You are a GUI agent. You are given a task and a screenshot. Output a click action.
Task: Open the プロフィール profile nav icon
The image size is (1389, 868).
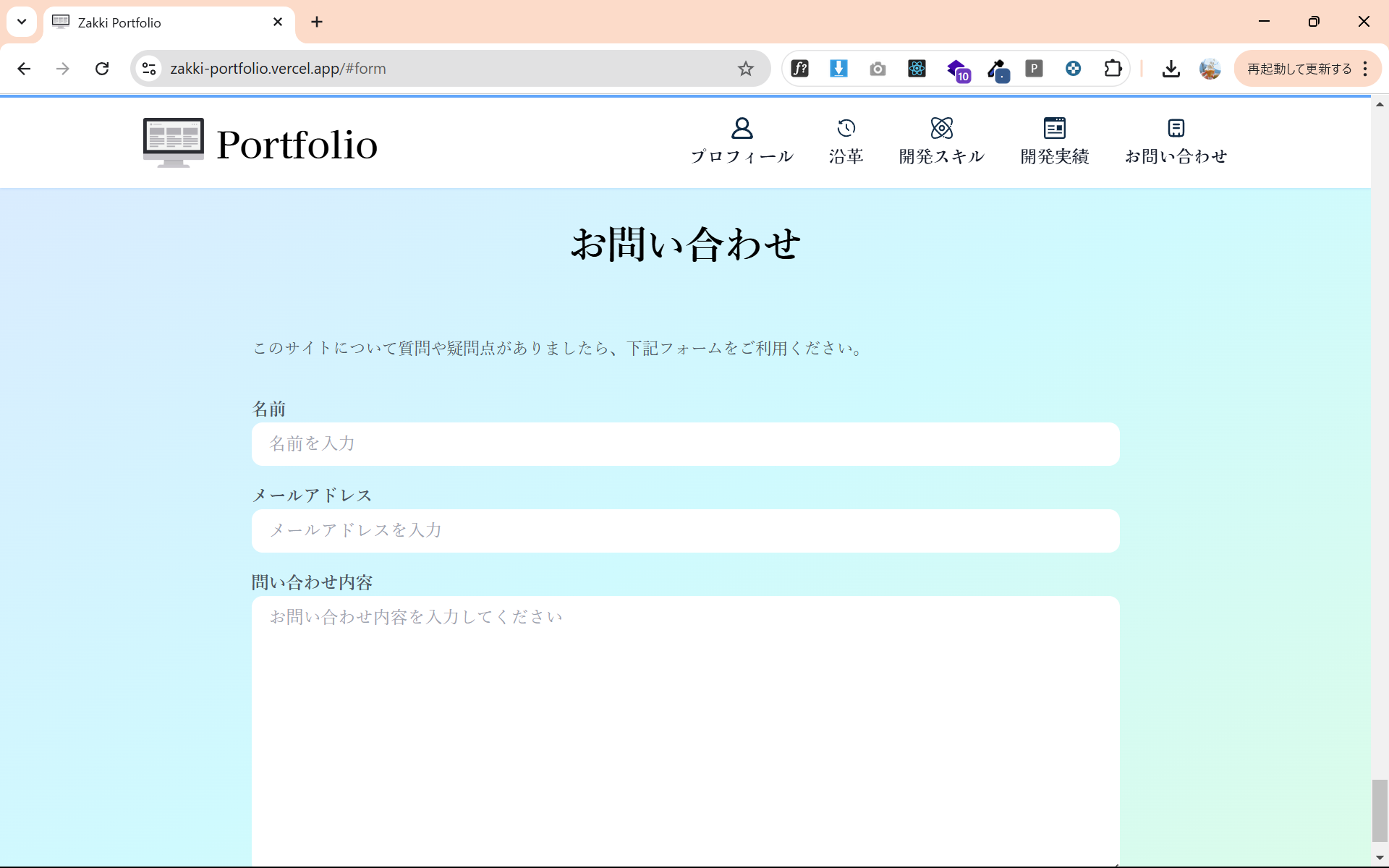click(742, 129)
